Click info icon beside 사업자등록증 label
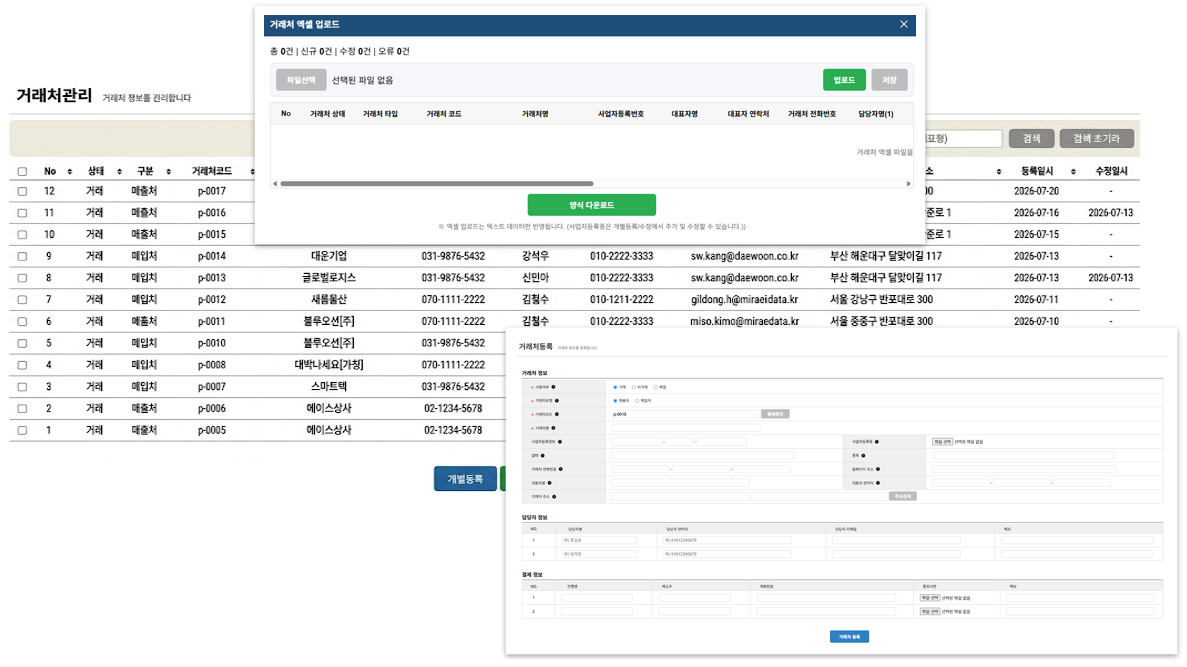This screenshot has height=667, width=1187. [877, 441]
